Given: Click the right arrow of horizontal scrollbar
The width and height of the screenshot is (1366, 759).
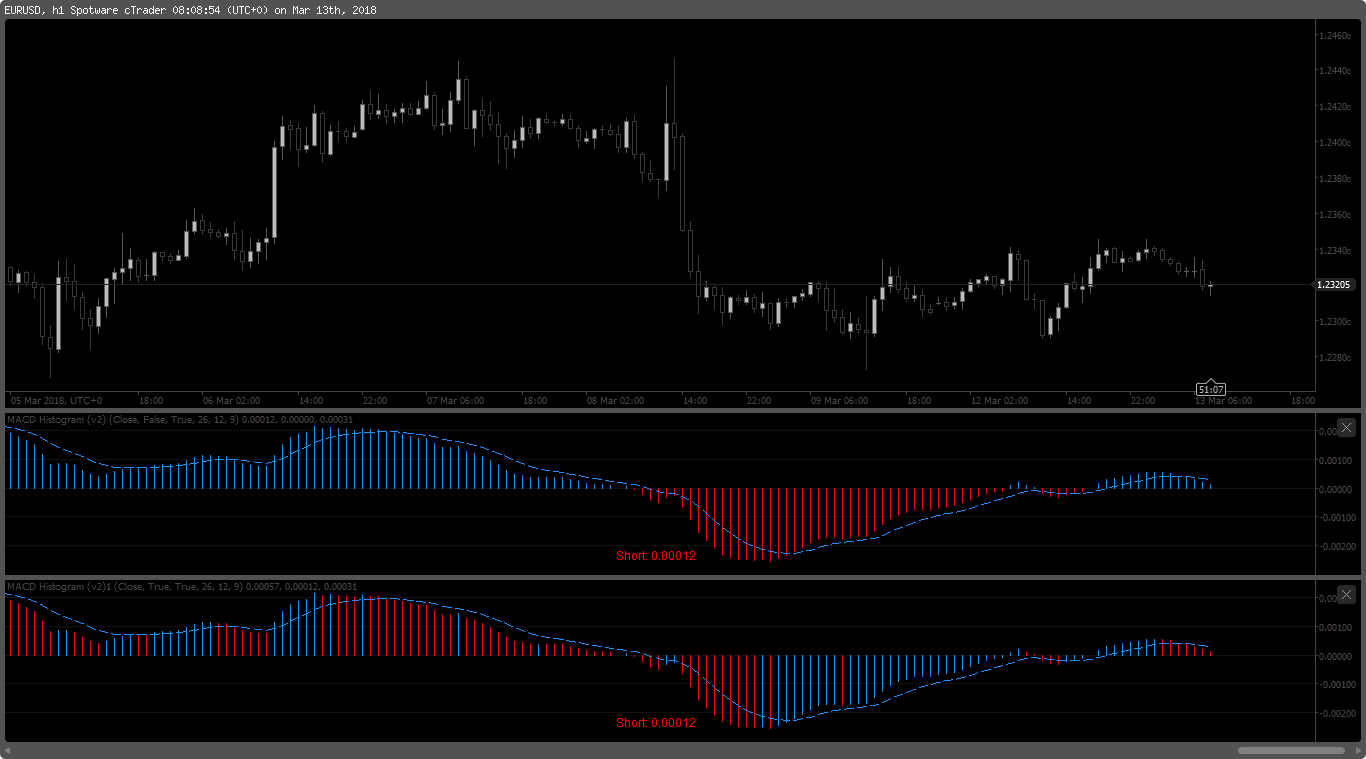Looking at the screenshot, I should click(1355, 750).
